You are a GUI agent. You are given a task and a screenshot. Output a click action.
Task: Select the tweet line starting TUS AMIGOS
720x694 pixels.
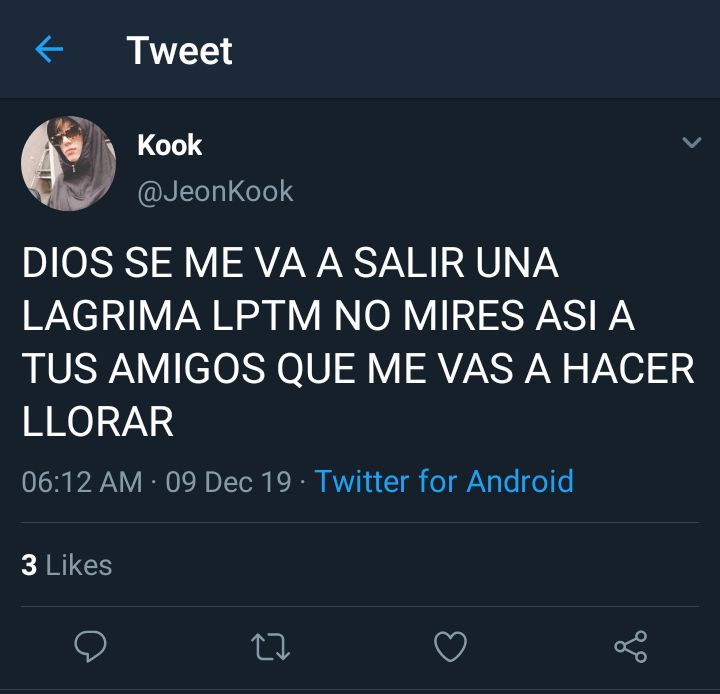pos(358,369)
